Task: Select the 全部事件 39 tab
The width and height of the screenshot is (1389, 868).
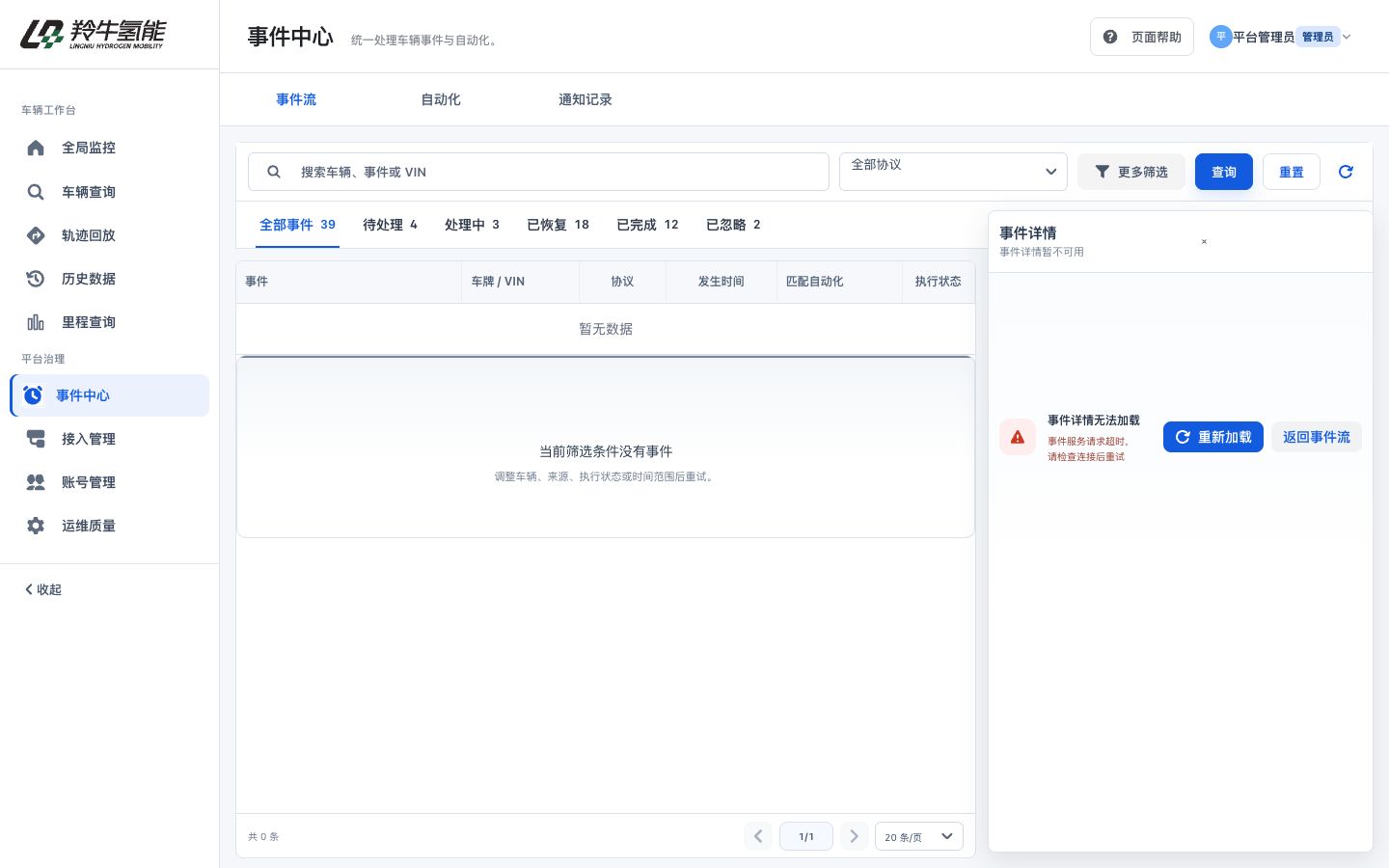Action: click(297, 225)
